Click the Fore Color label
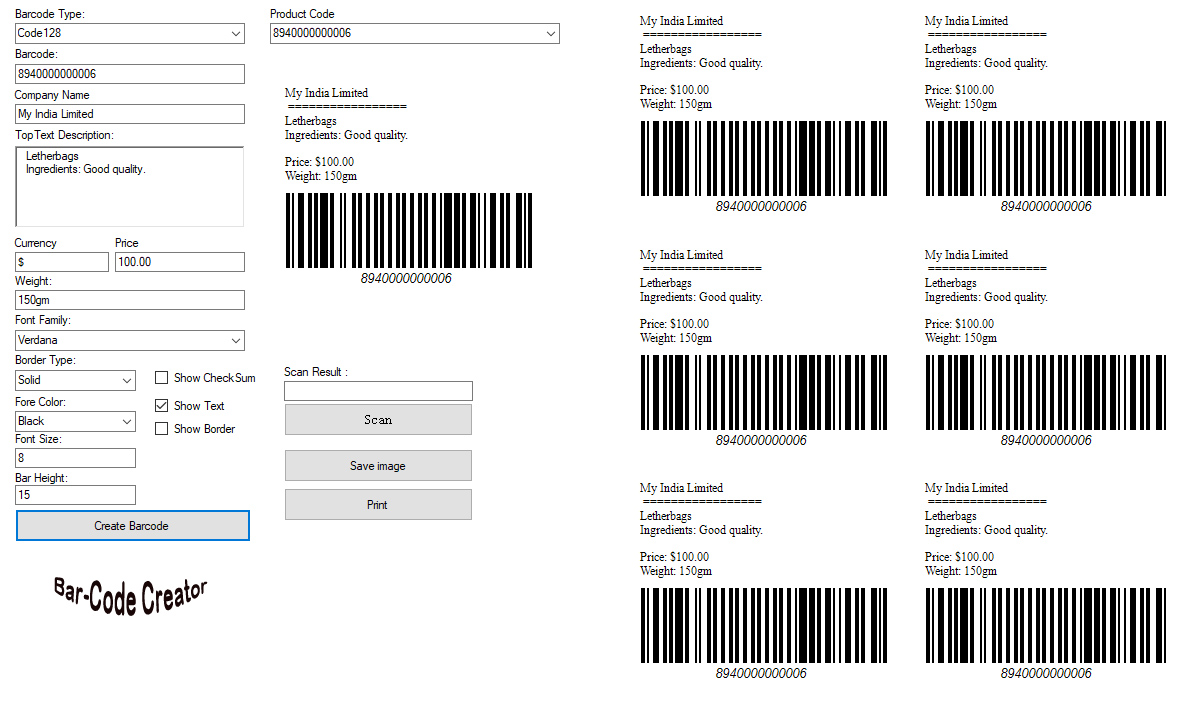 tap(41, 402)
